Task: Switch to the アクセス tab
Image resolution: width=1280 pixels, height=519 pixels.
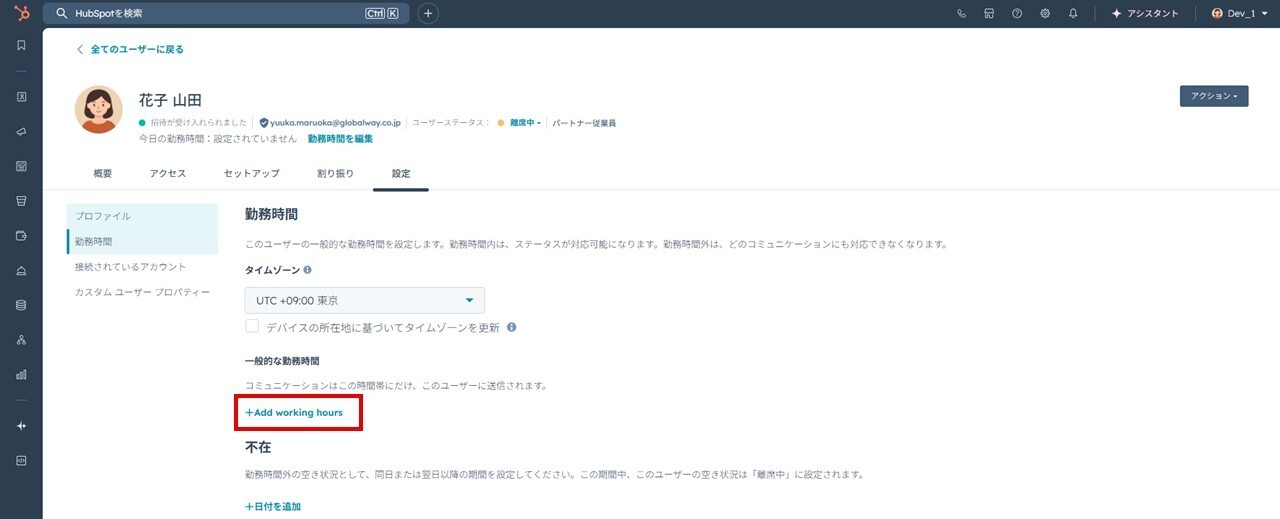Action: coord(168,173)
